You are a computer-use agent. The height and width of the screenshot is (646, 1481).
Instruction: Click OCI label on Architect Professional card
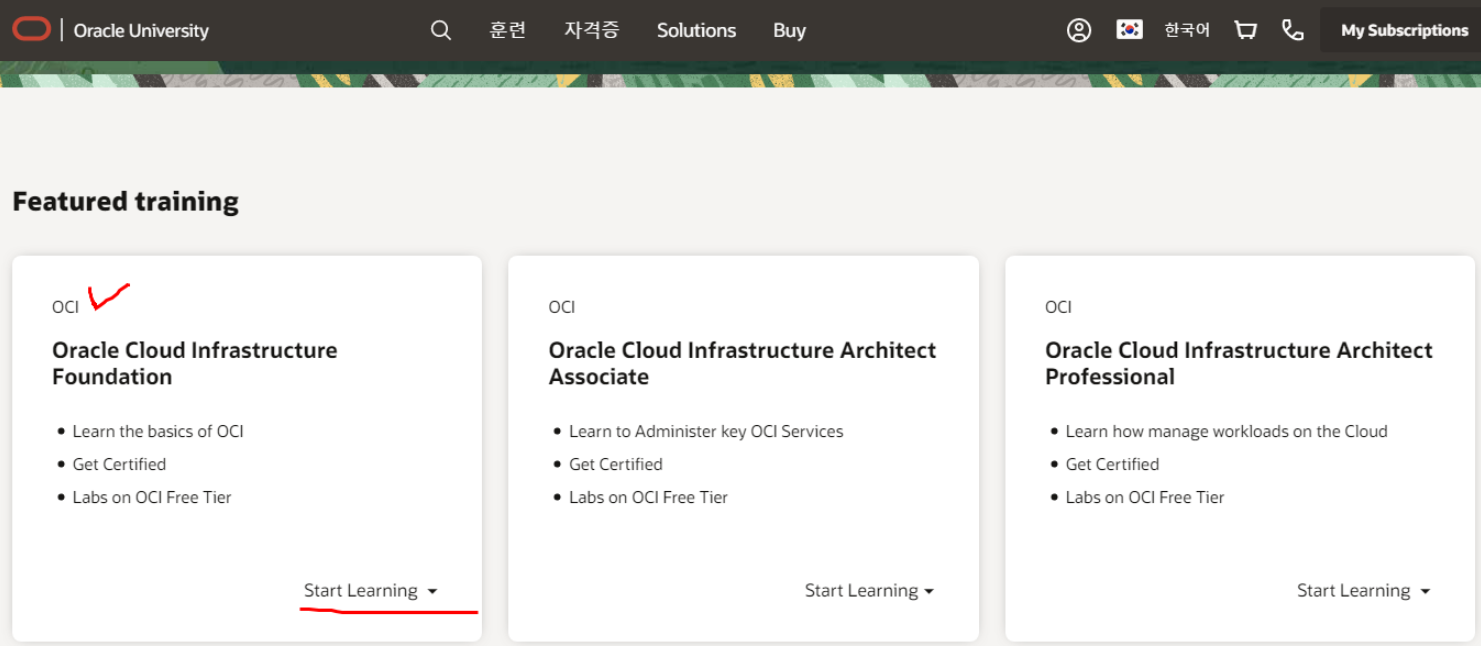pyautogui.click(x=1058, y=307)
